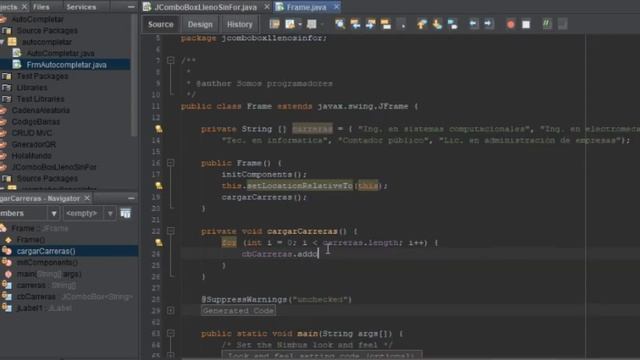
Task: Select the JComboBoxLlenoSinFor project node
Action: [x=54, y=167]
